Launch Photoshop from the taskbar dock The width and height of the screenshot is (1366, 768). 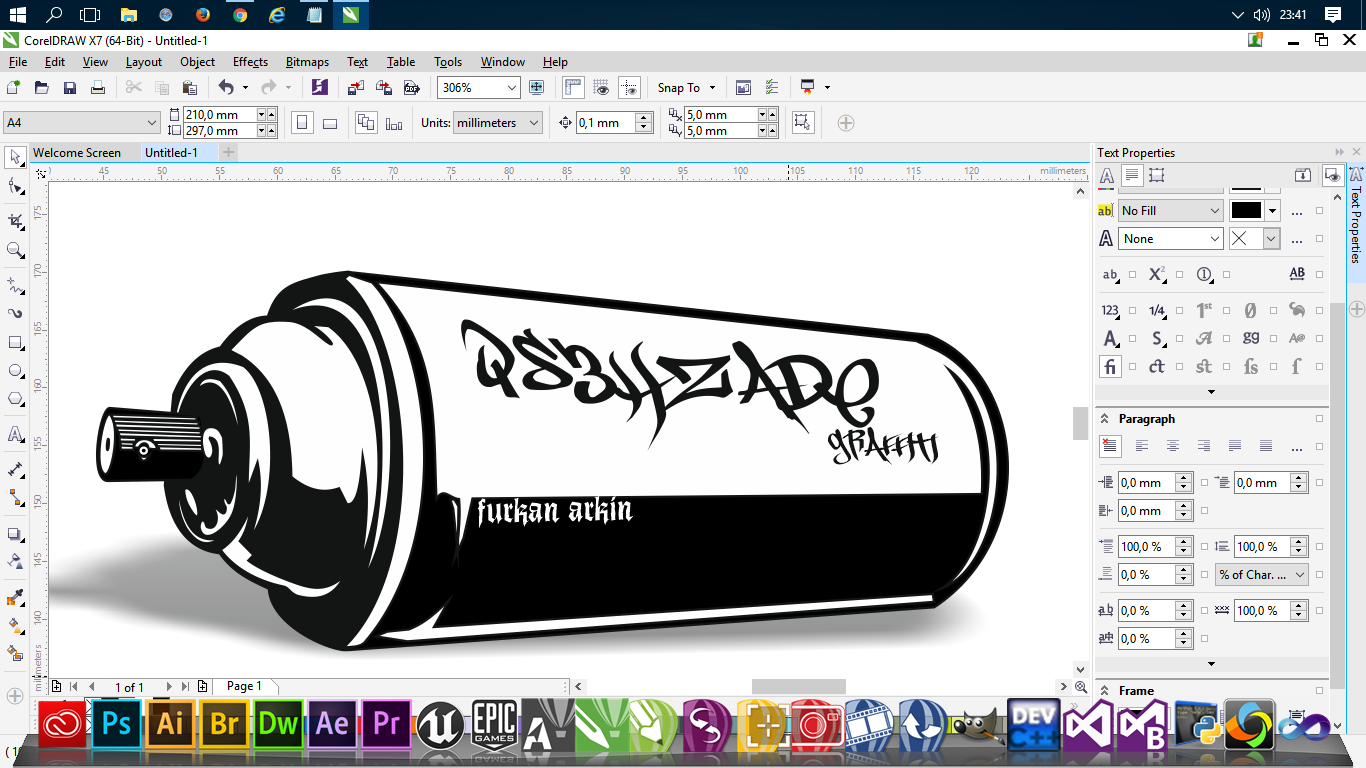[x=117, y=723]
